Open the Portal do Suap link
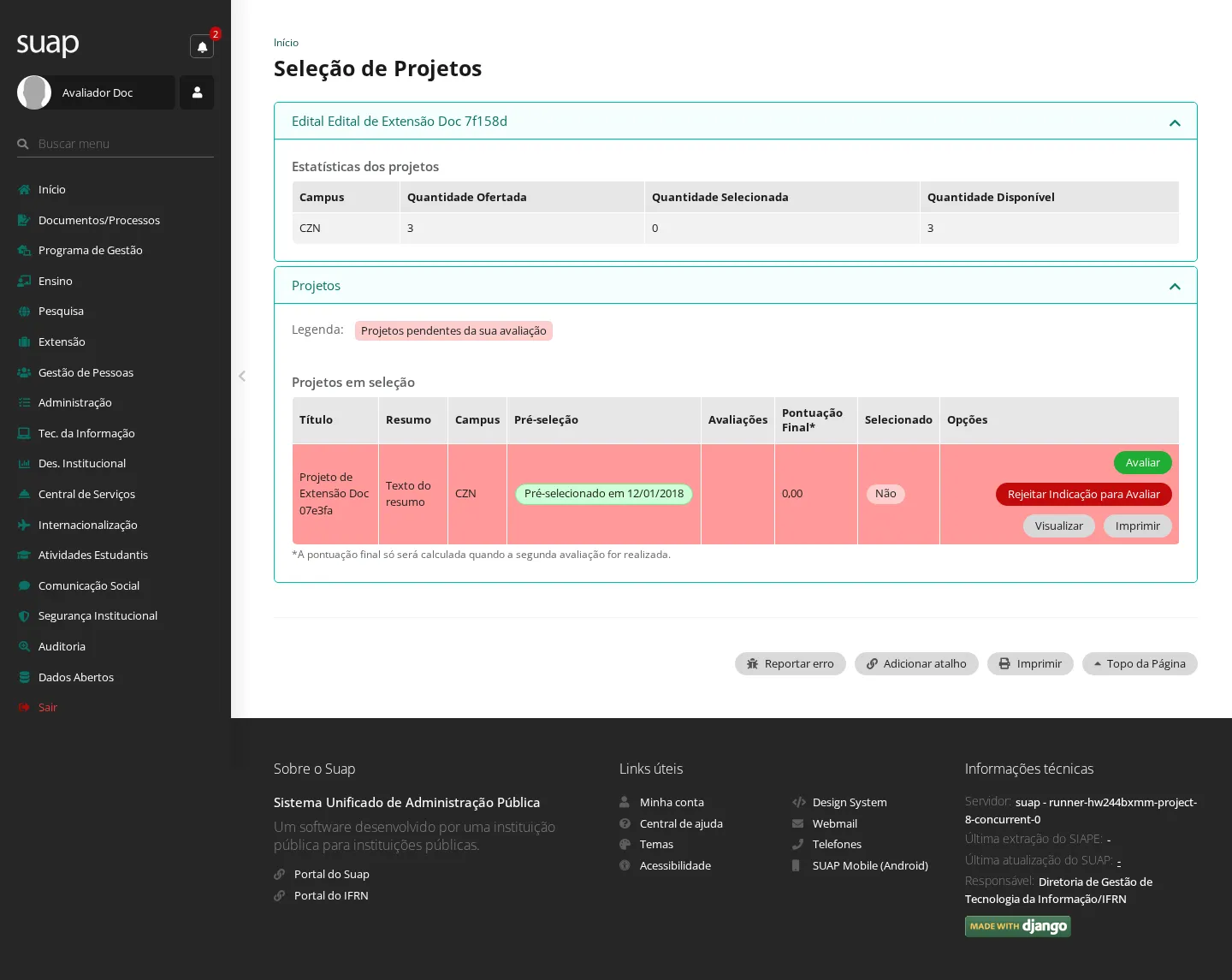The width and height of the screenshot is (1232, 980). [x=332, y=874]
